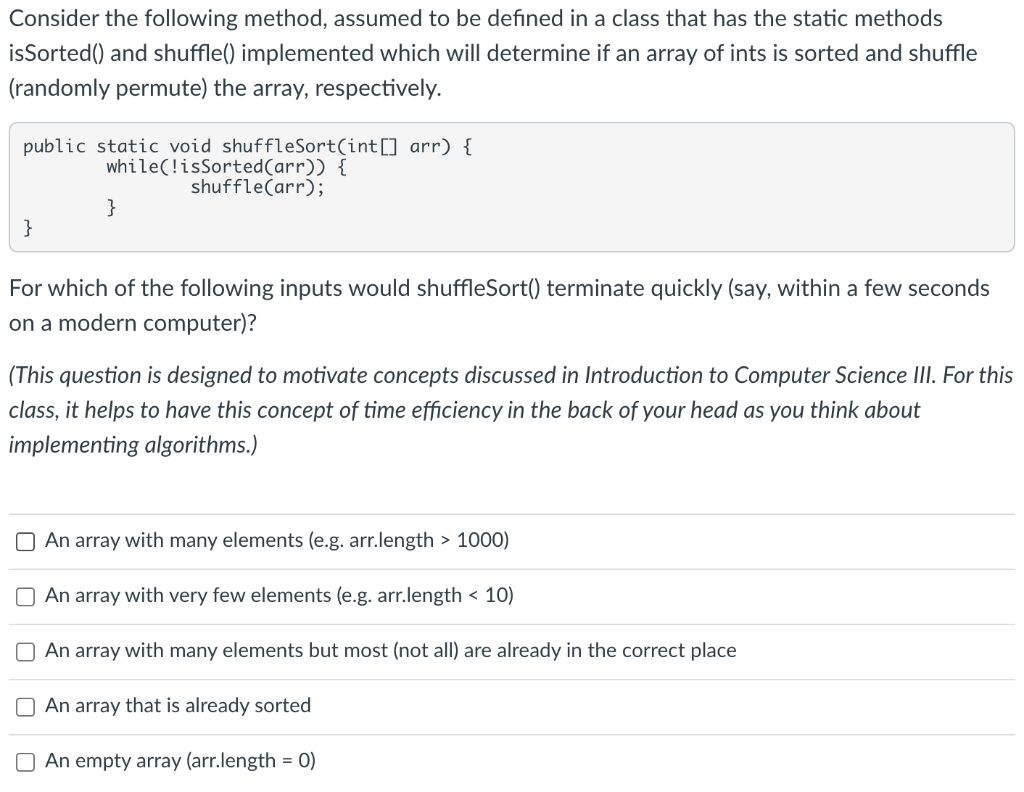Viewport: 1024px width, 792px height.
Task: Click the shuffle(arr) line of code
Action: pyautogui.click(x=255, y=186)
